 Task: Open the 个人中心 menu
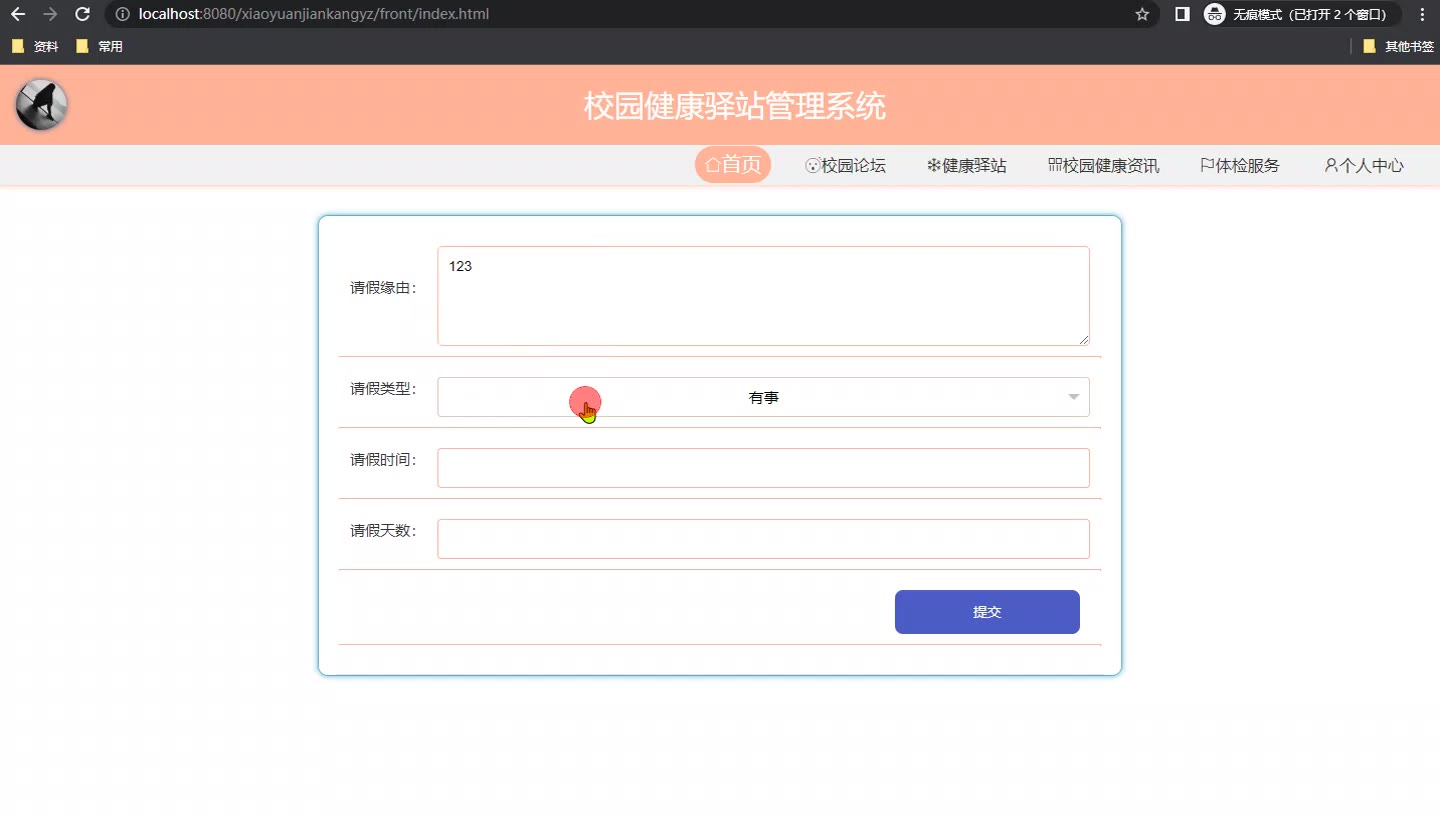click(x=1364, y=166)
